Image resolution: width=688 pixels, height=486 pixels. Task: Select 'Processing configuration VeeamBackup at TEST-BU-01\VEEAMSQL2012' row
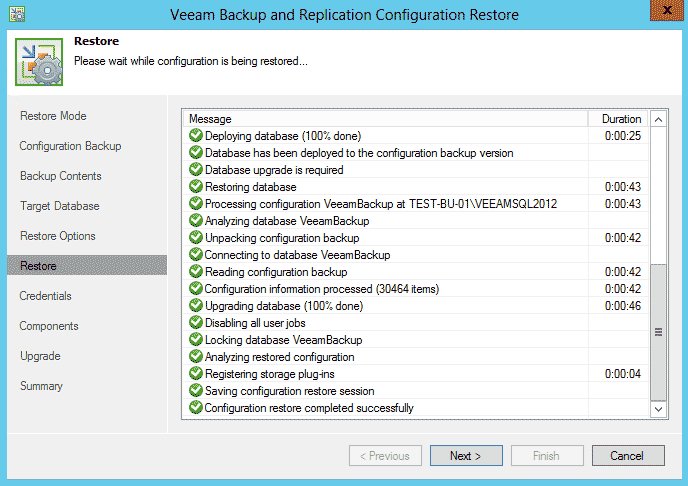[x=381, y=204]
